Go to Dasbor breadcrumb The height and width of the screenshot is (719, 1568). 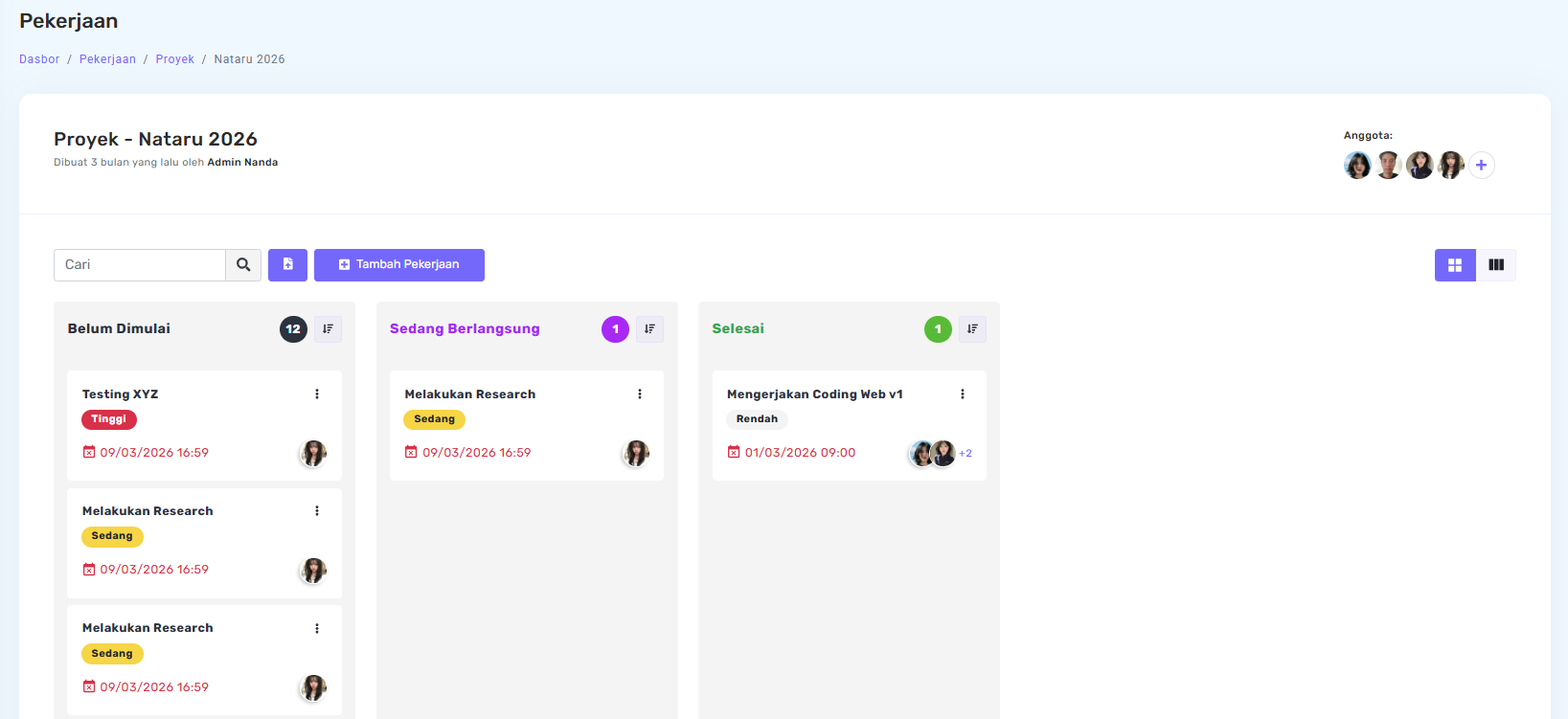tap(39, 59)
